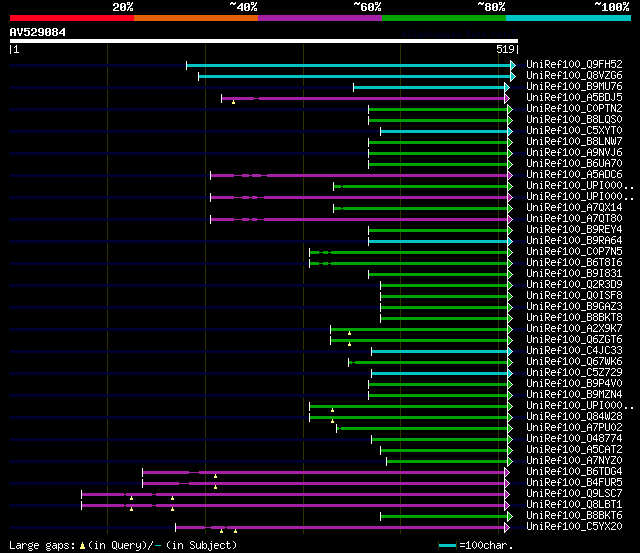Click the purple arrowhead ending the A5BDJ5 alignment
The image size is (640, 553).
pyautogui.click(x=507, y=98)
